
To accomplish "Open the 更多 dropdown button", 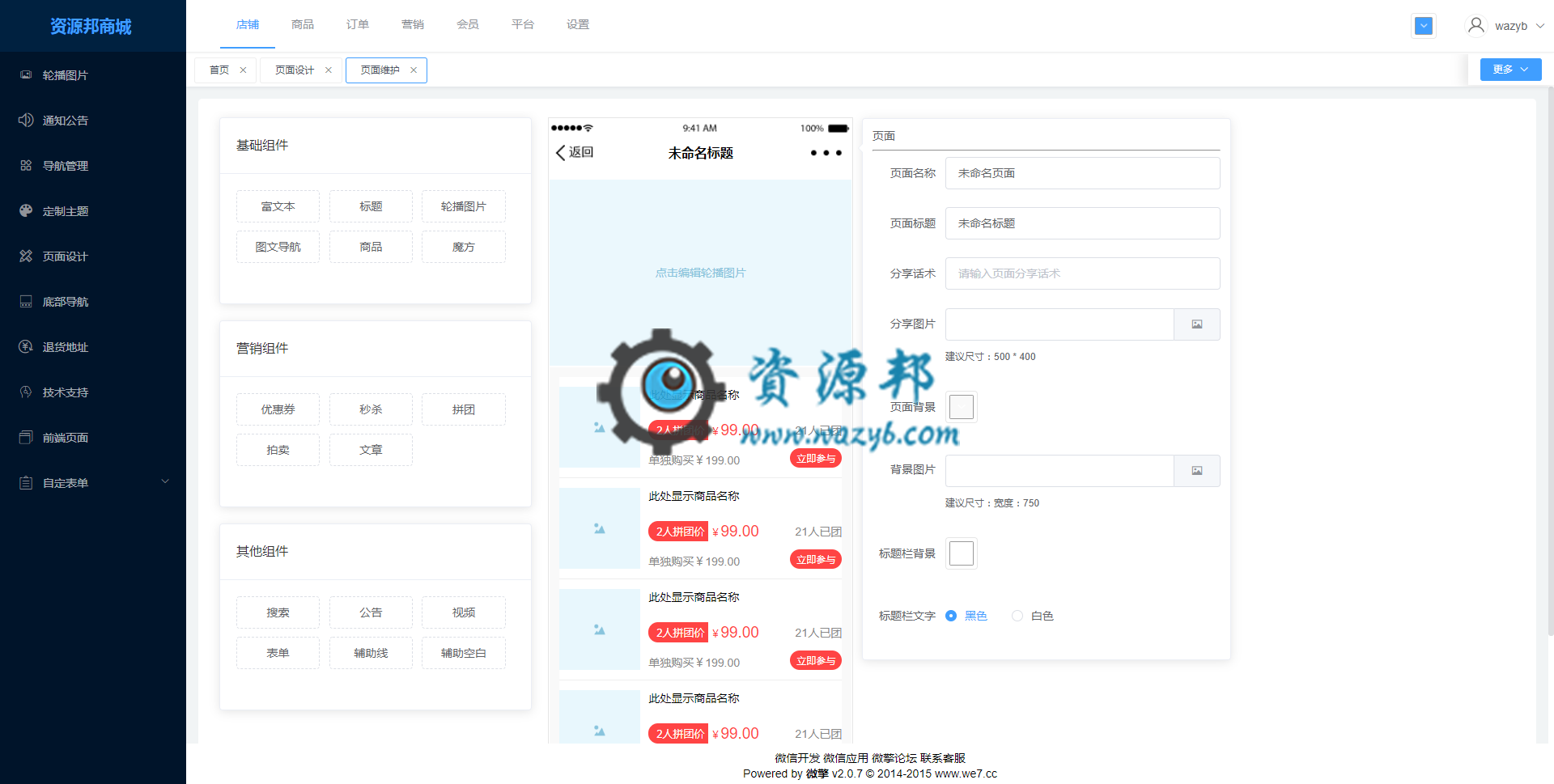I will click(1510, 70).
